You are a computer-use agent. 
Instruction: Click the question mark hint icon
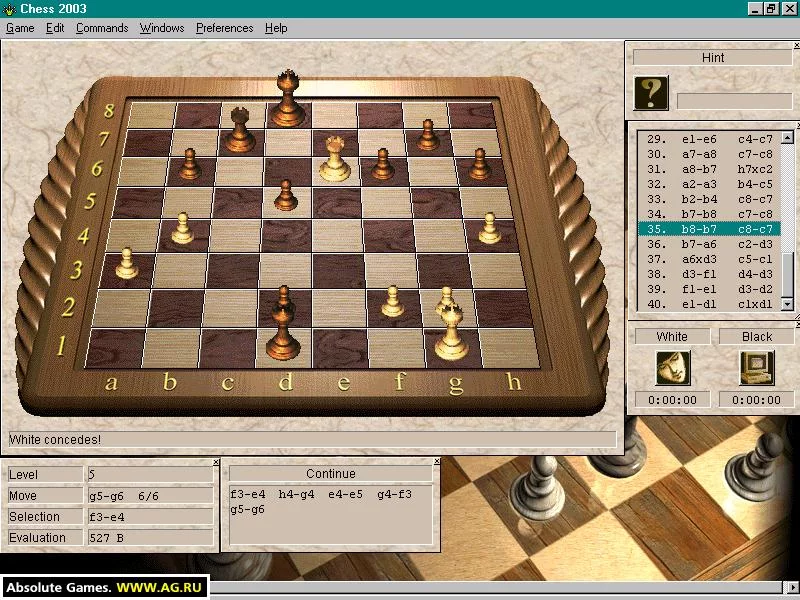tap(651, 93)
